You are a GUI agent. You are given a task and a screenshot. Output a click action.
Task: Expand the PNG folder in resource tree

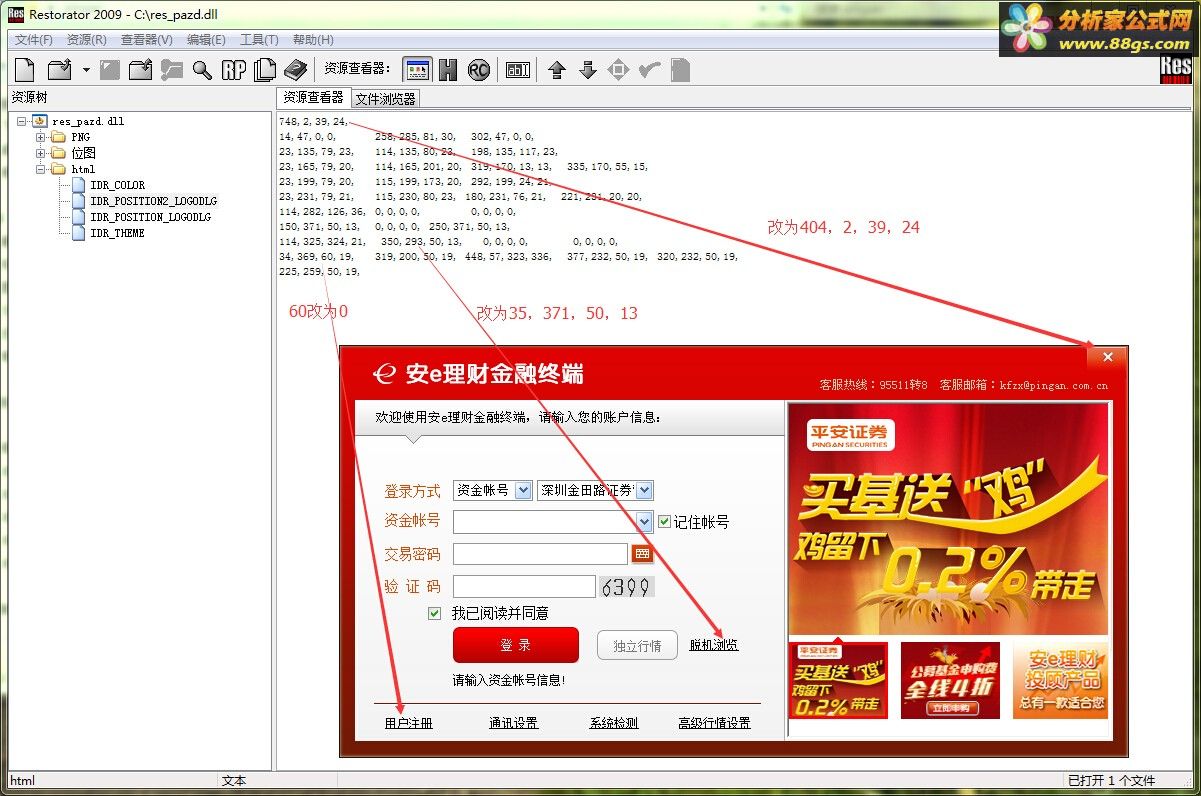(41, 137)
